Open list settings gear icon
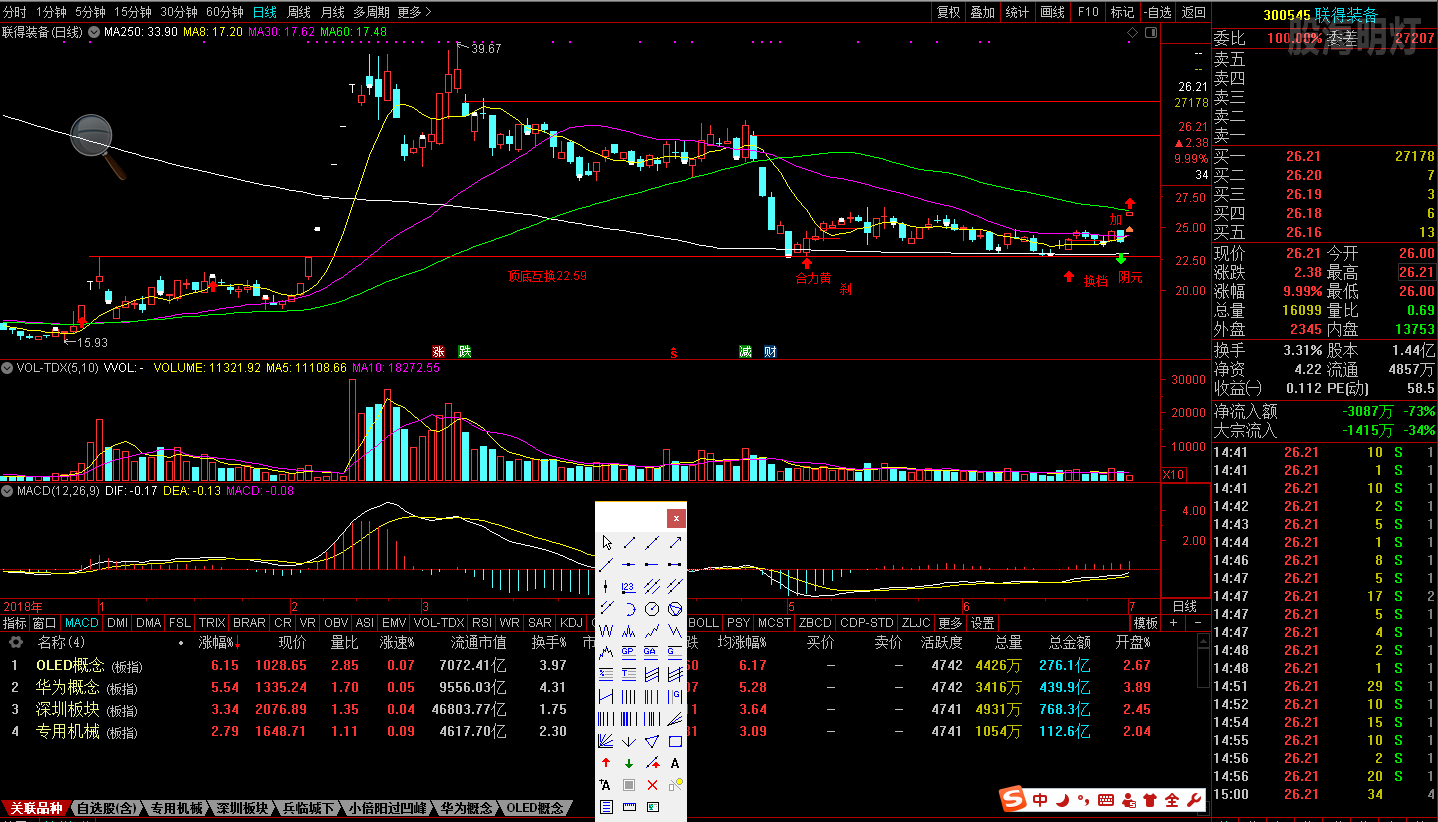The image size is (1438, 822). coord(15,642)
